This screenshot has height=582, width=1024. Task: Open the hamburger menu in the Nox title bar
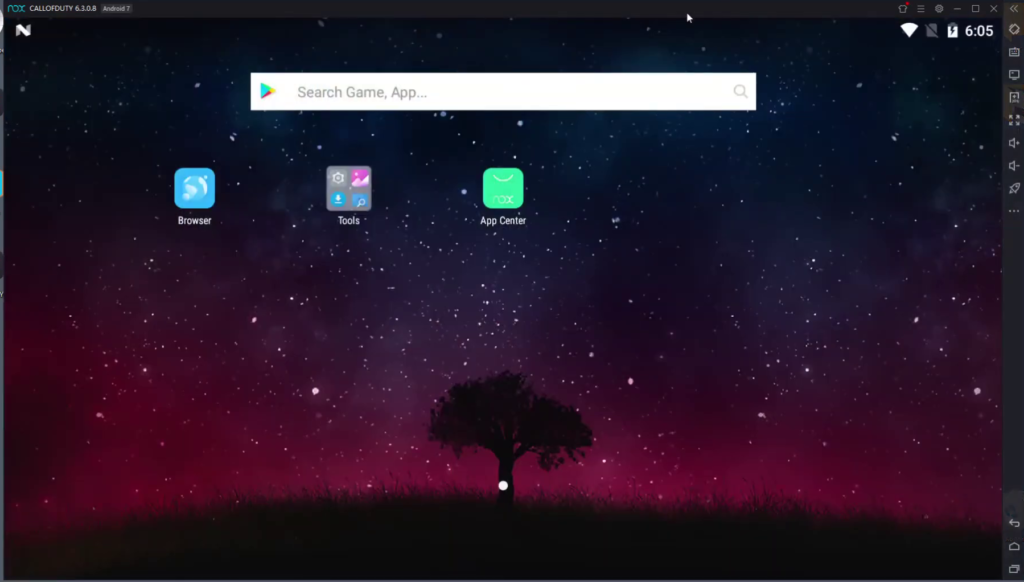point(921,8)
